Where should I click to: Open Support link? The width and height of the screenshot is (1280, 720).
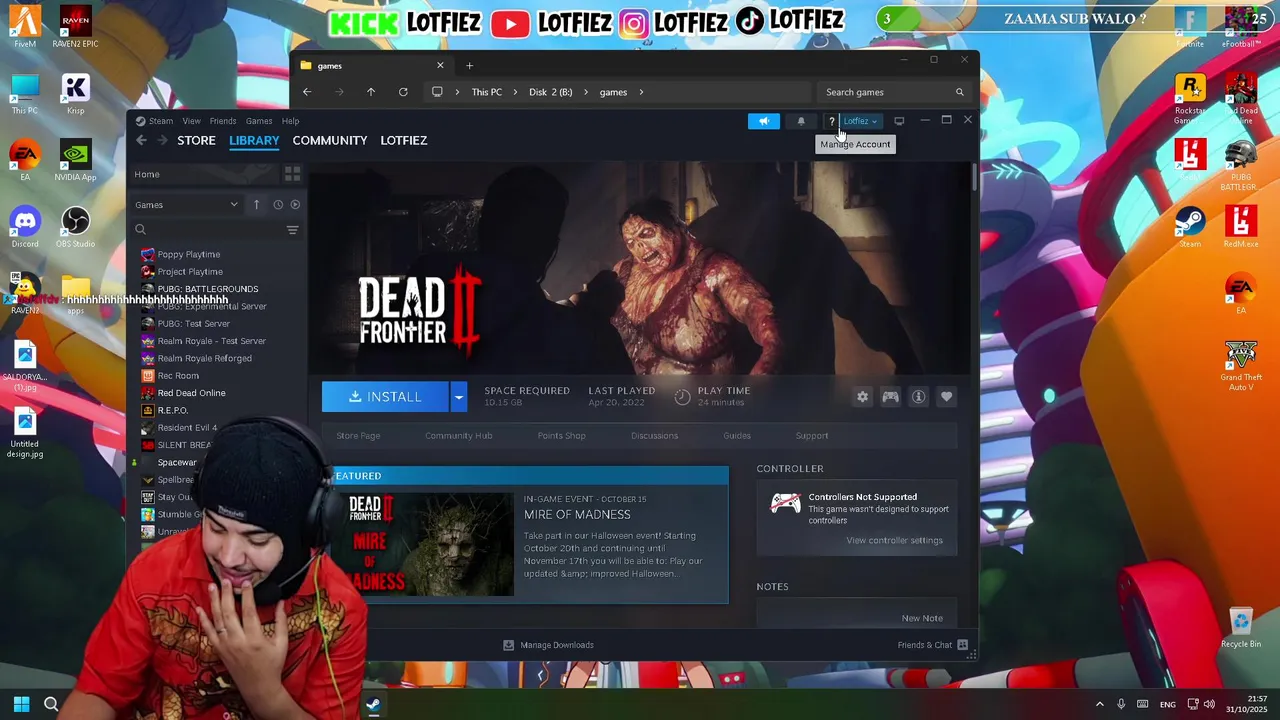pos(812,436)
